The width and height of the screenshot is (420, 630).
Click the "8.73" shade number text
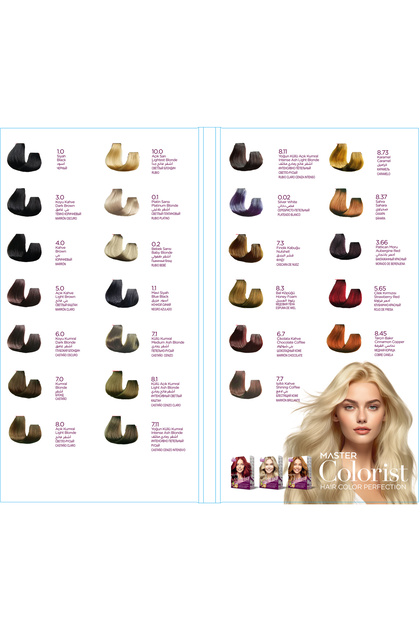[383, 152]
